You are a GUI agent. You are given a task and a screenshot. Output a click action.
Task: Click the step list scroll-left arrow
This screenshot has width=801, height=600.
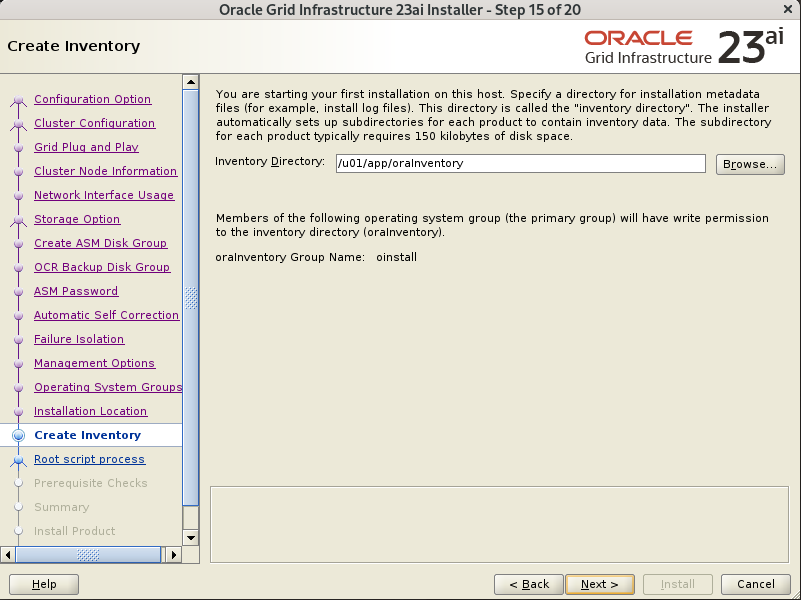[x=8, y=555]
